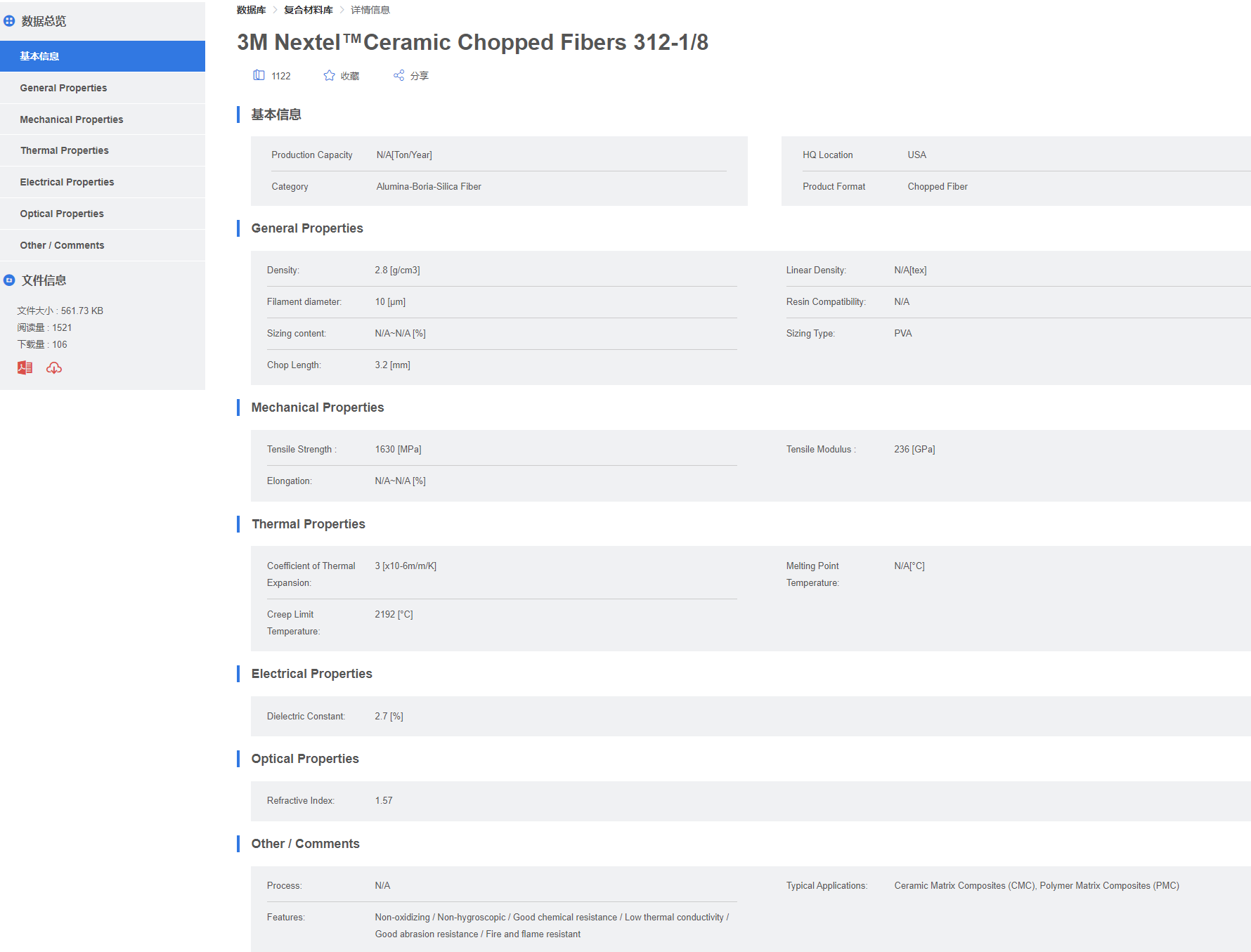This screenshot has height=952, width=1251.
Task: Click the Optical Properties section heading
Action: point(305,759)
